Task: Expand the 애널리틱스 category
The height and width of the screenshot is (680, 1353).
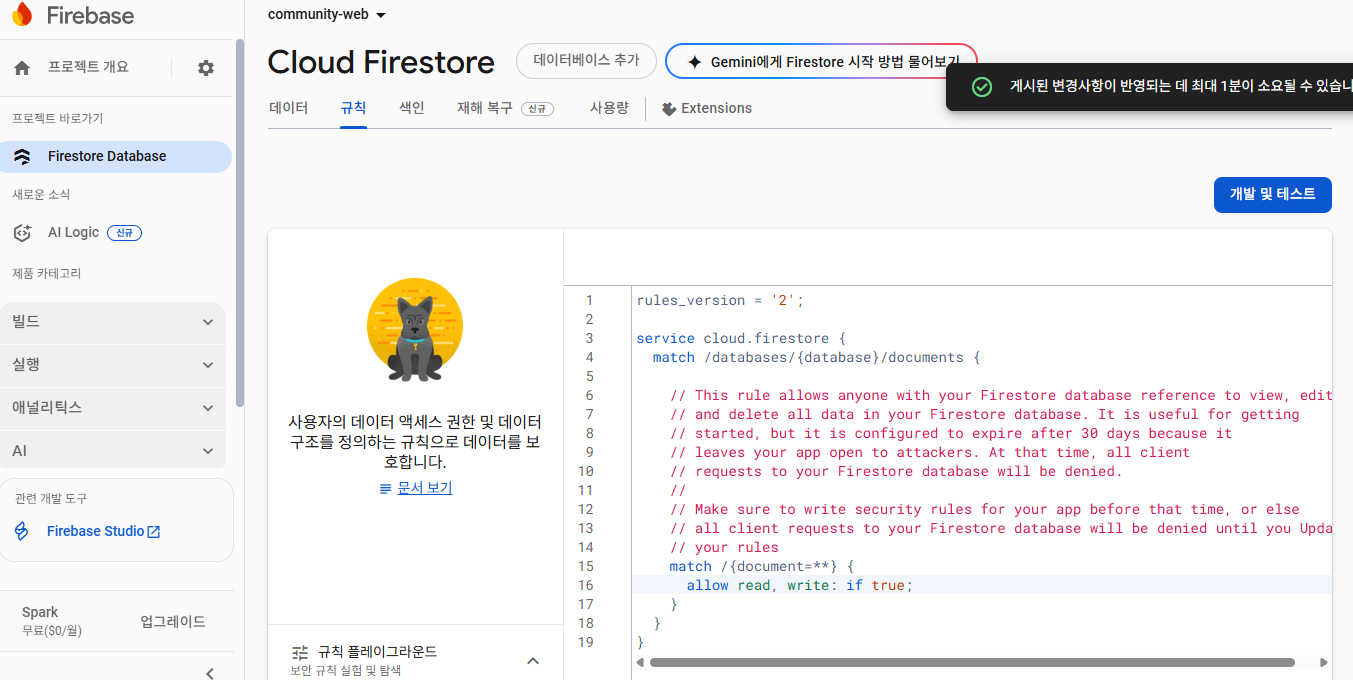Action: point(112,408)
